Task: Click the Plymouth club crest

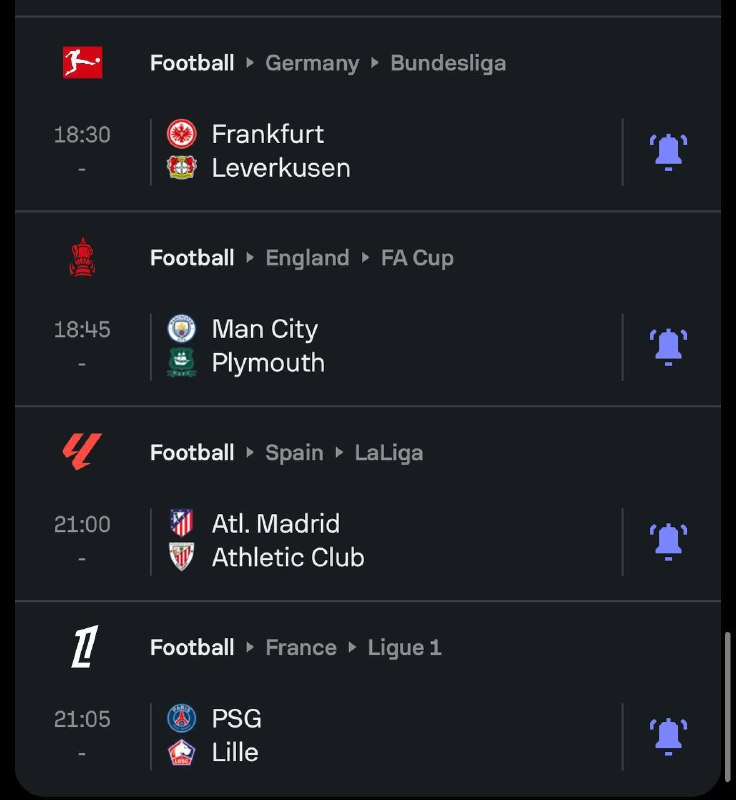Action: pyautogui.click(x=182, y=363)
